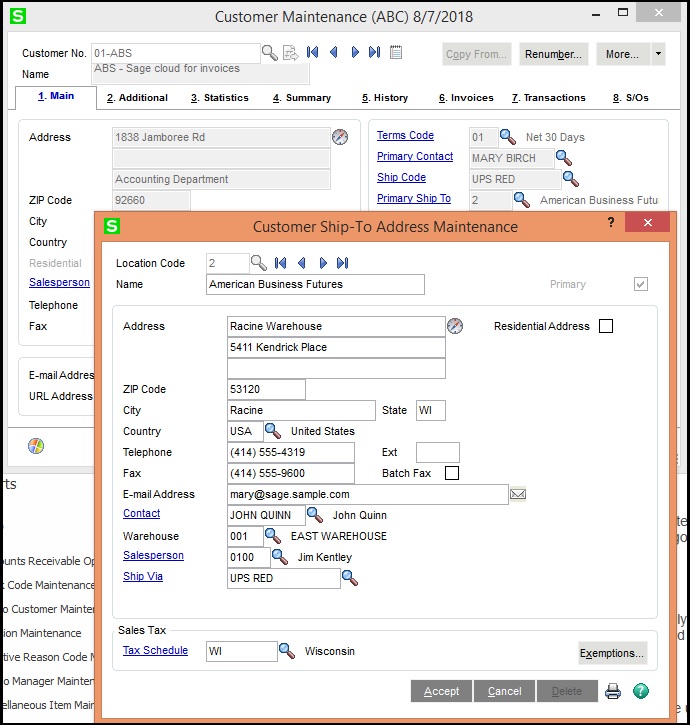The image size is (690, 725).
Task: Toggle the Primary checkbox
Action: (641, 284)
